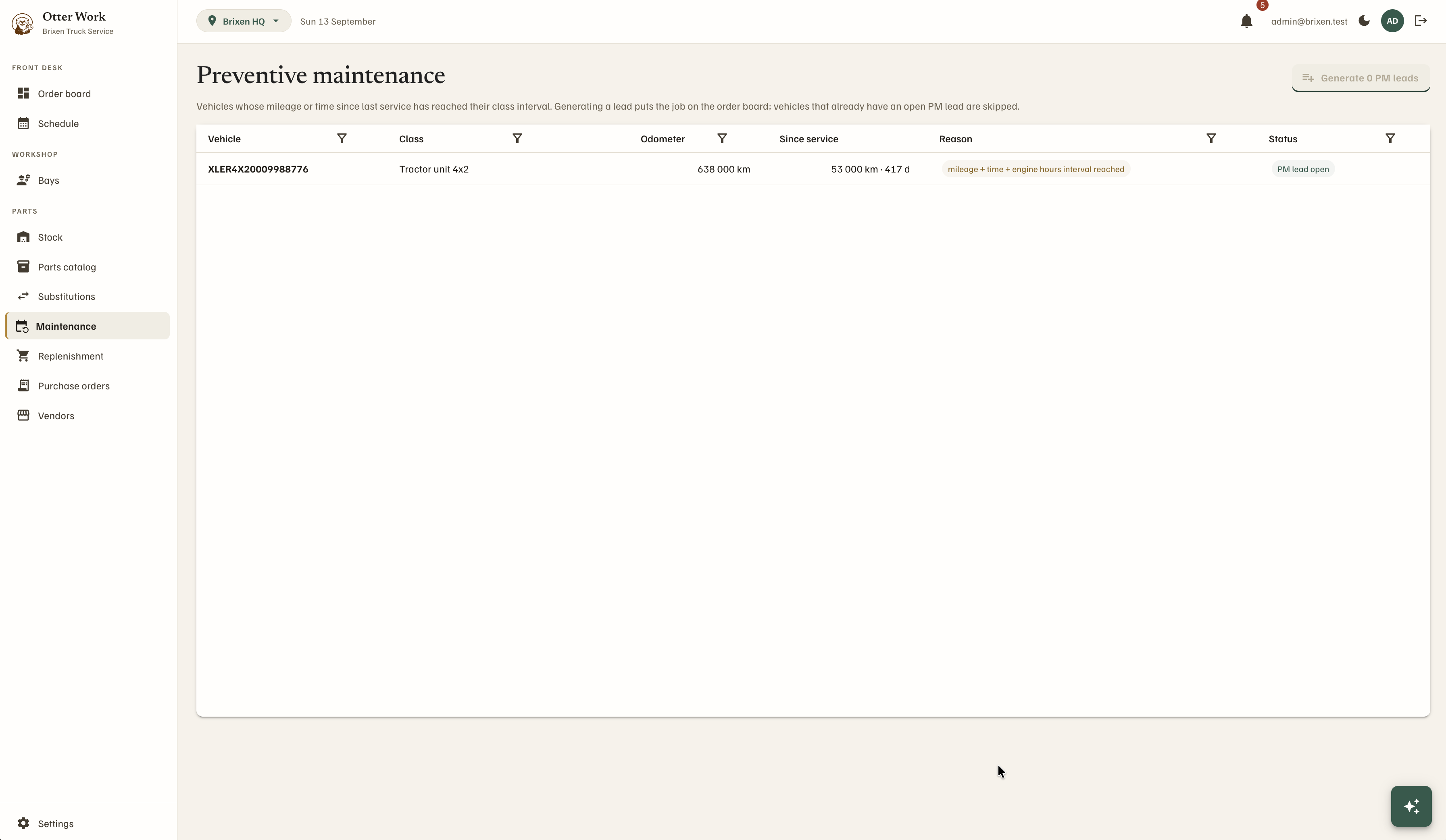Open the AI assistant sparkle button
This screenshot has height=840, width=1446.
click(x=1412, y=806)
